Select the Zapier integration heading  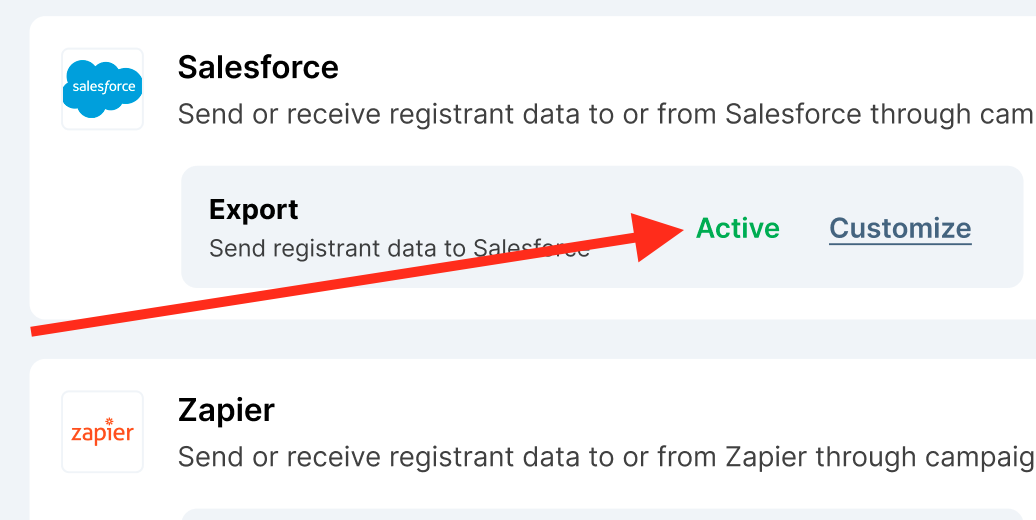(x=226, y=410)
